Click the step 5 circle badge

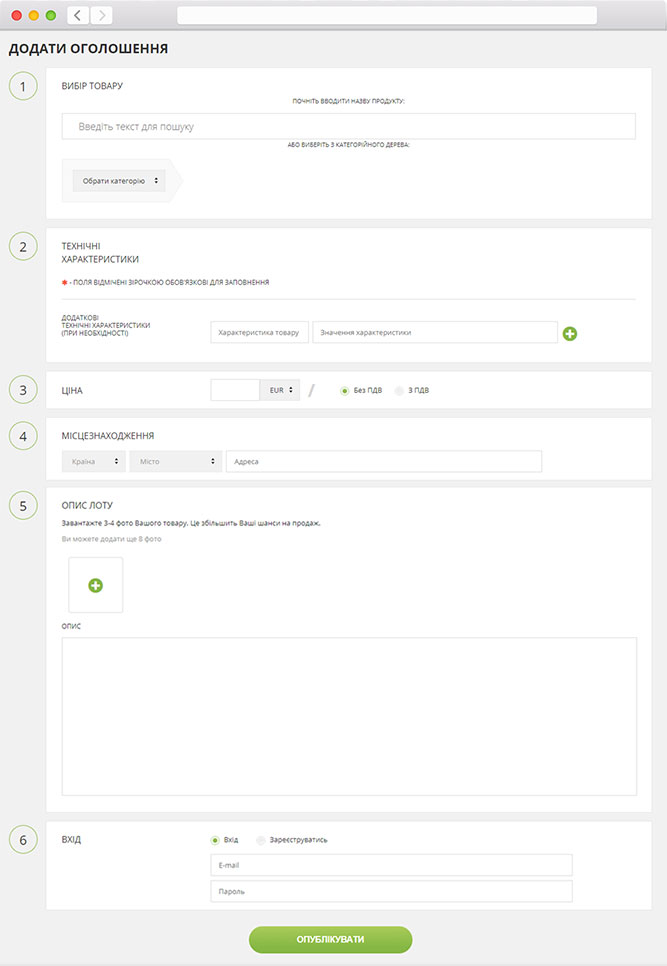[x=24, y=505]
